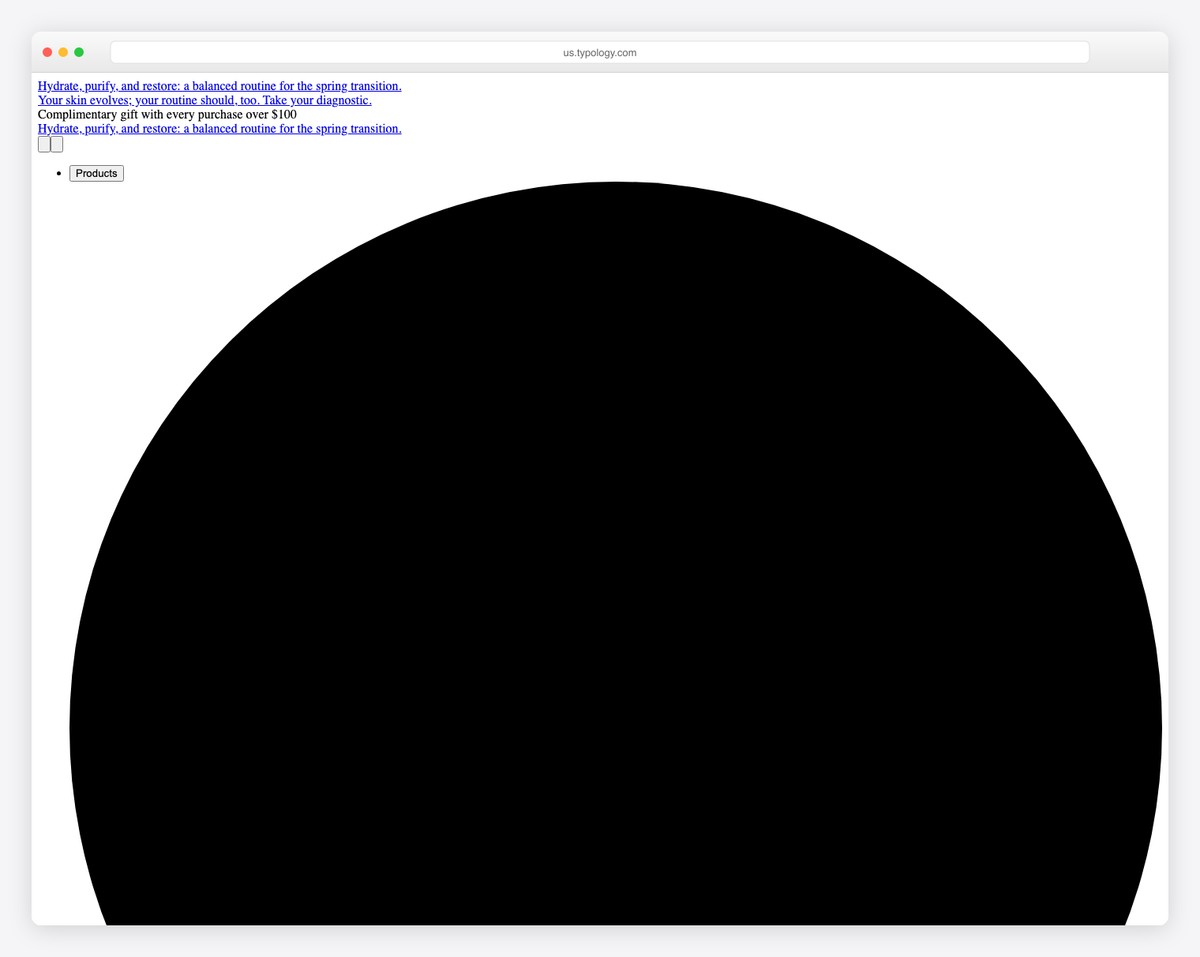Open the spring transition routine banner link
1200x957 pixels.
pos(219,86)
